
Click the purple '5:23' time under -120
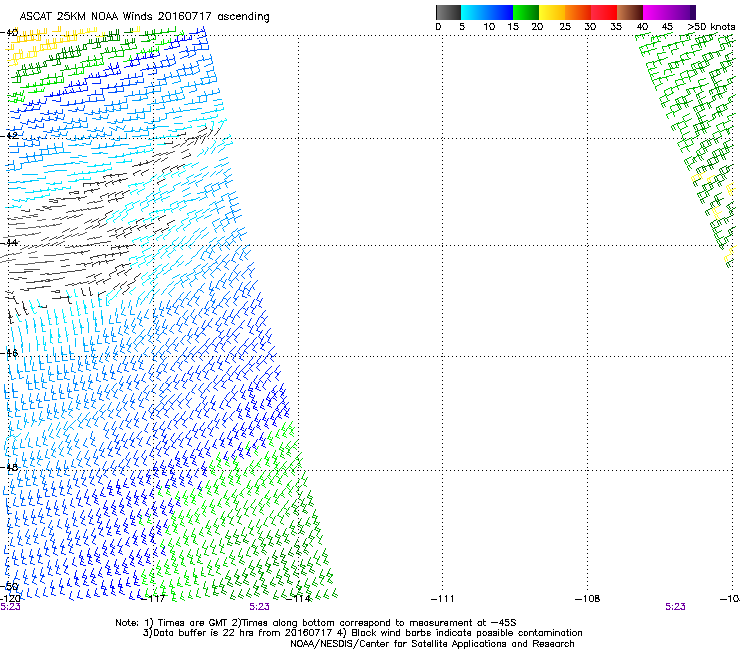click(x=10, y=607)
